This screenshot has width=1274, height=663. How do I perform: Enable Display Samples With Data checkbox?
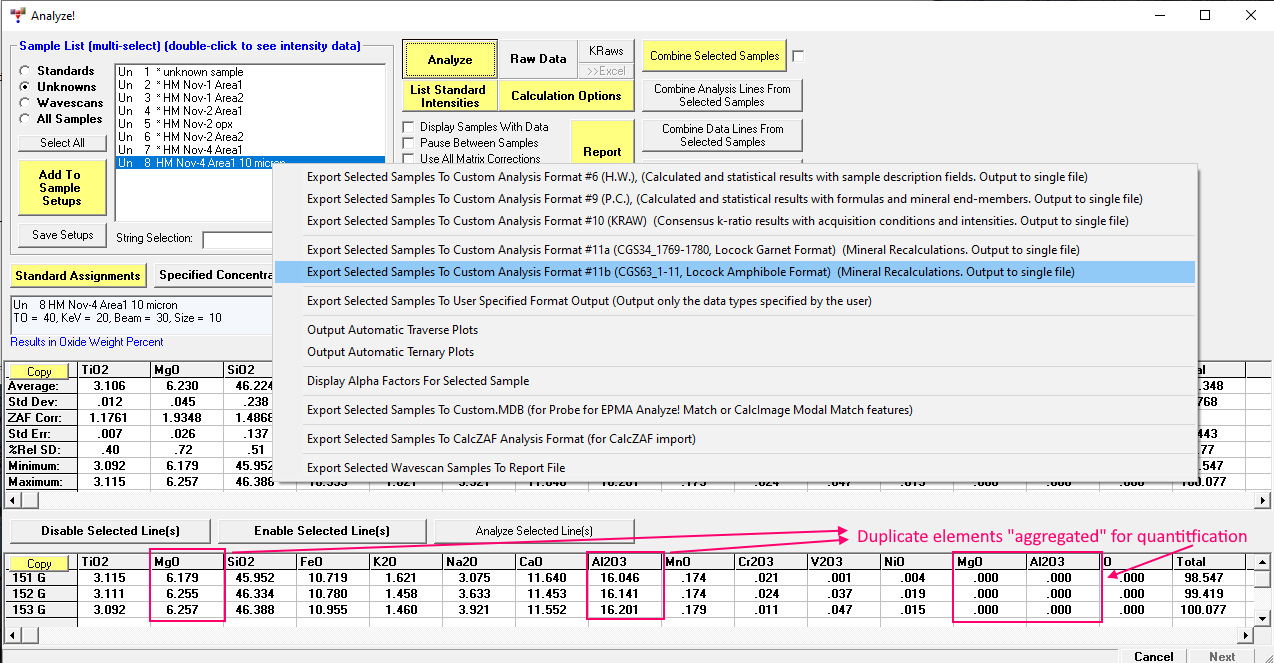point(408,127)
